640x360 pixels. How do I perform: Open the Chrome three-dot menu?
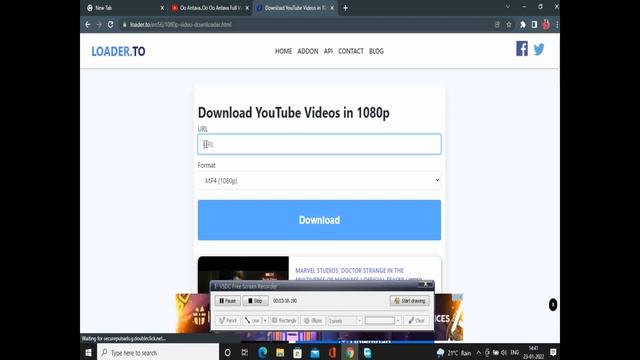557,24
